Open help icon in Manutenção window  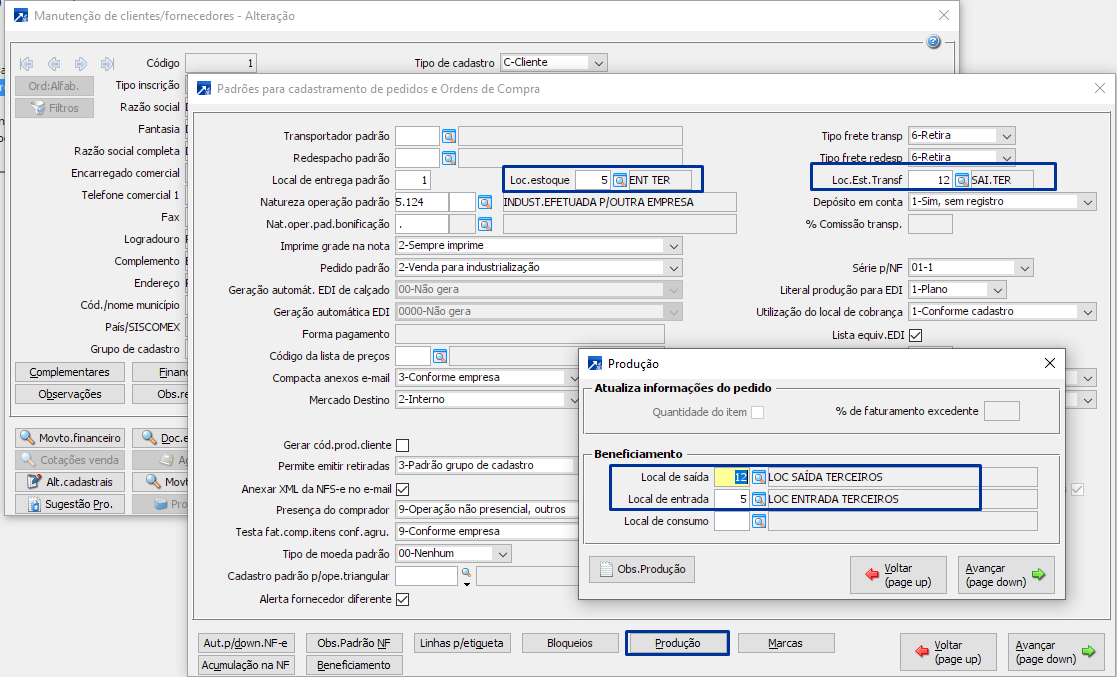[x=933, y=42]
